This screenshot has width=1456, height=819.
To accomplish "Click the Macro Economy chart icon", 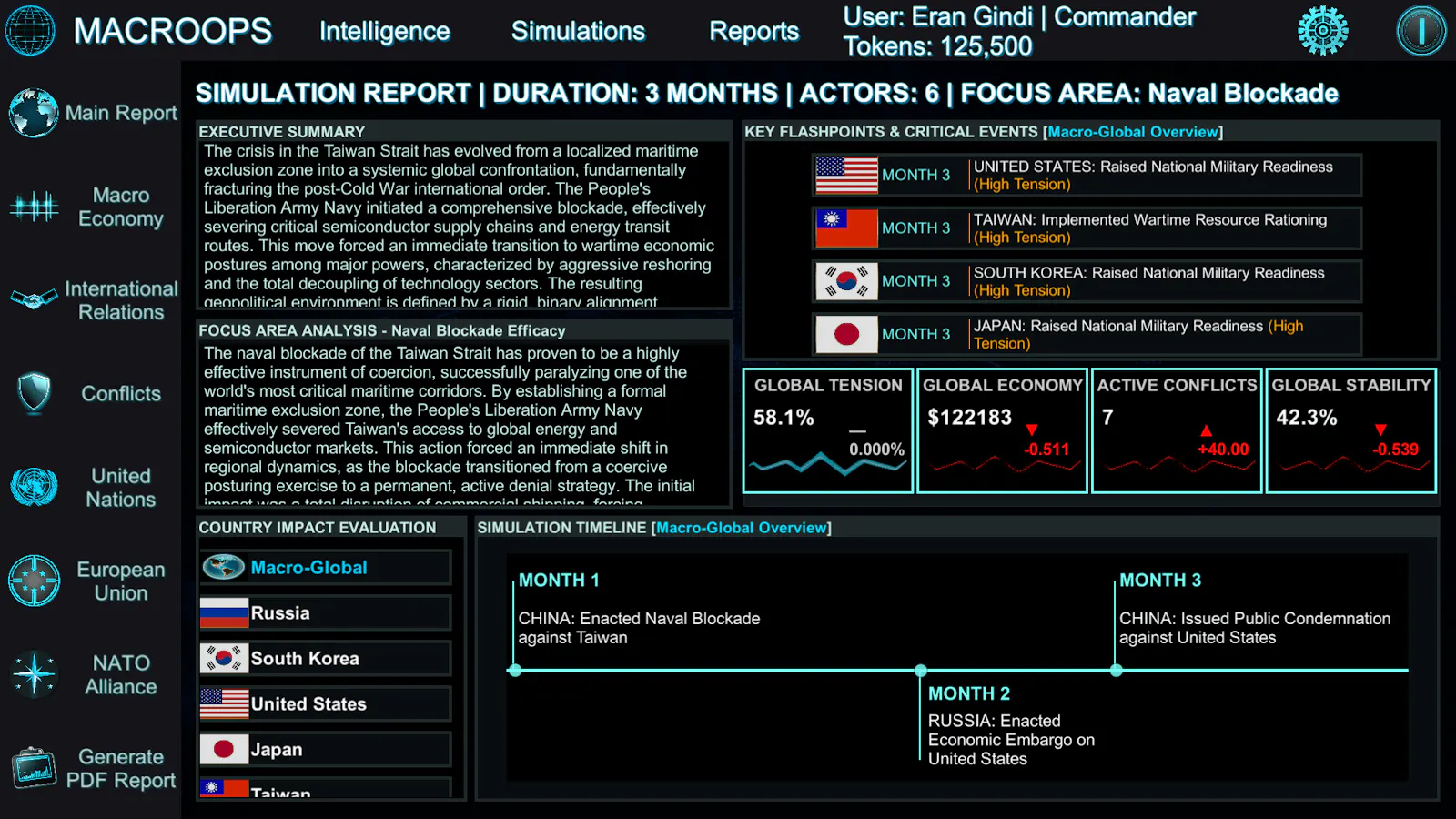I will 34,207.
